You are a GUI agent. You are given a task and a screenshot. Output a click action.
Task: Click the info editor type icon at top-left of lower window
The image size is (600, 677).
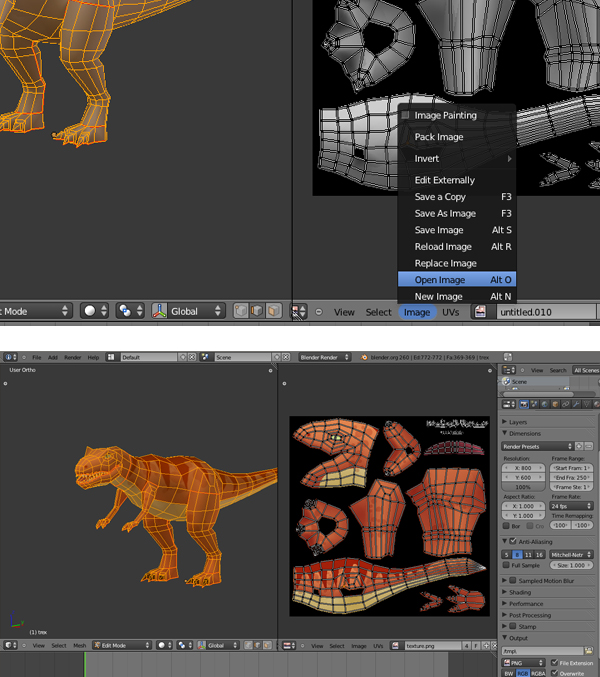click(x=10, y=357)
